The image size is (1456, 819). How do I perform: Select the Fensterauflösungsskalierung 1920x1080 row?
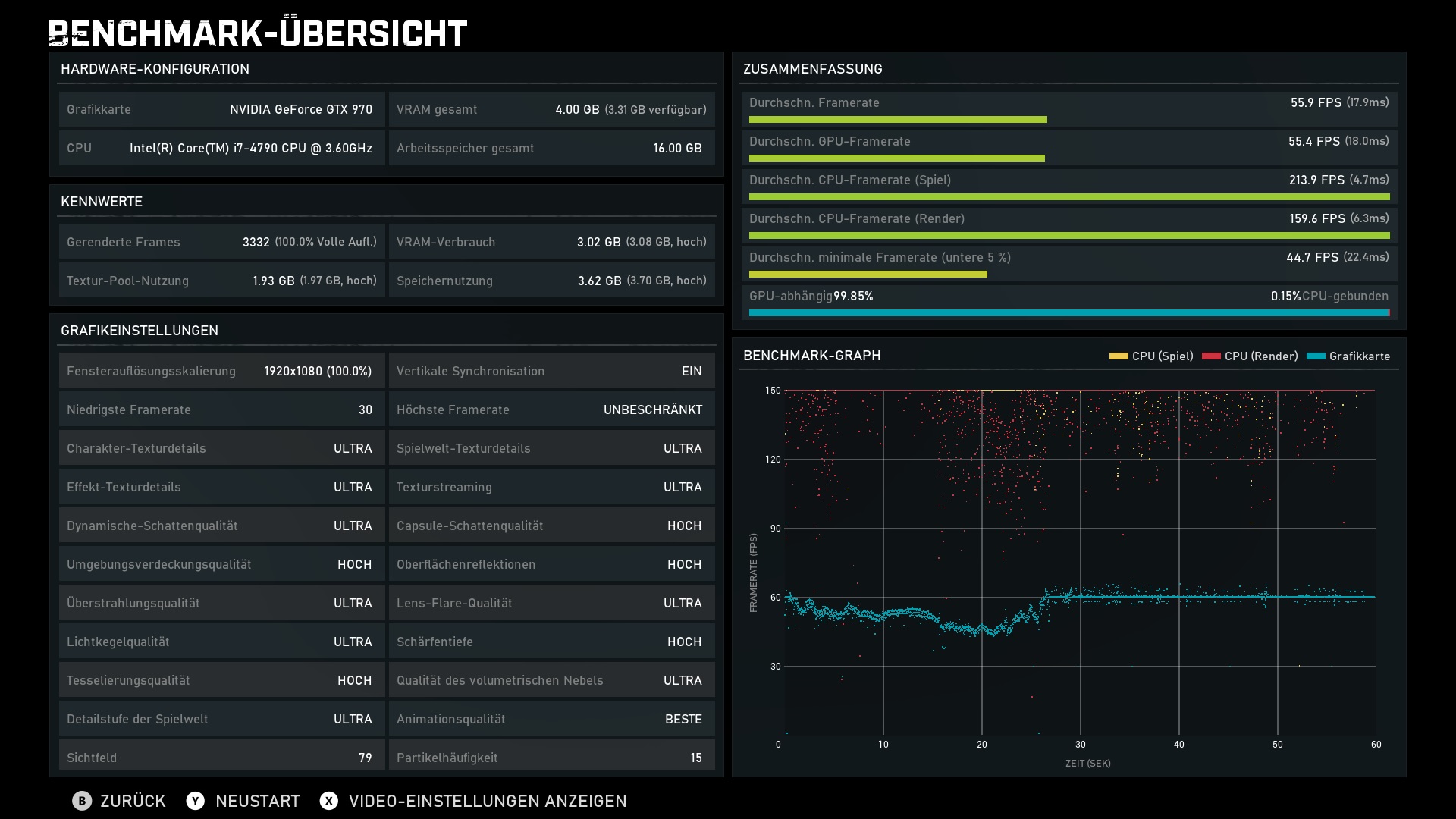[221, 371]
